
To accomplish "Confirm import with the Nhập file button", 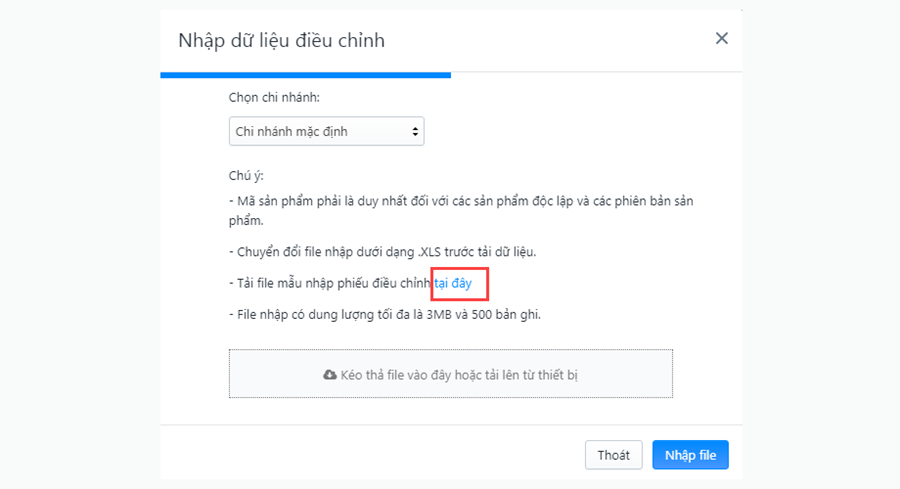I will pyautogui.click(x=690, y=455).
